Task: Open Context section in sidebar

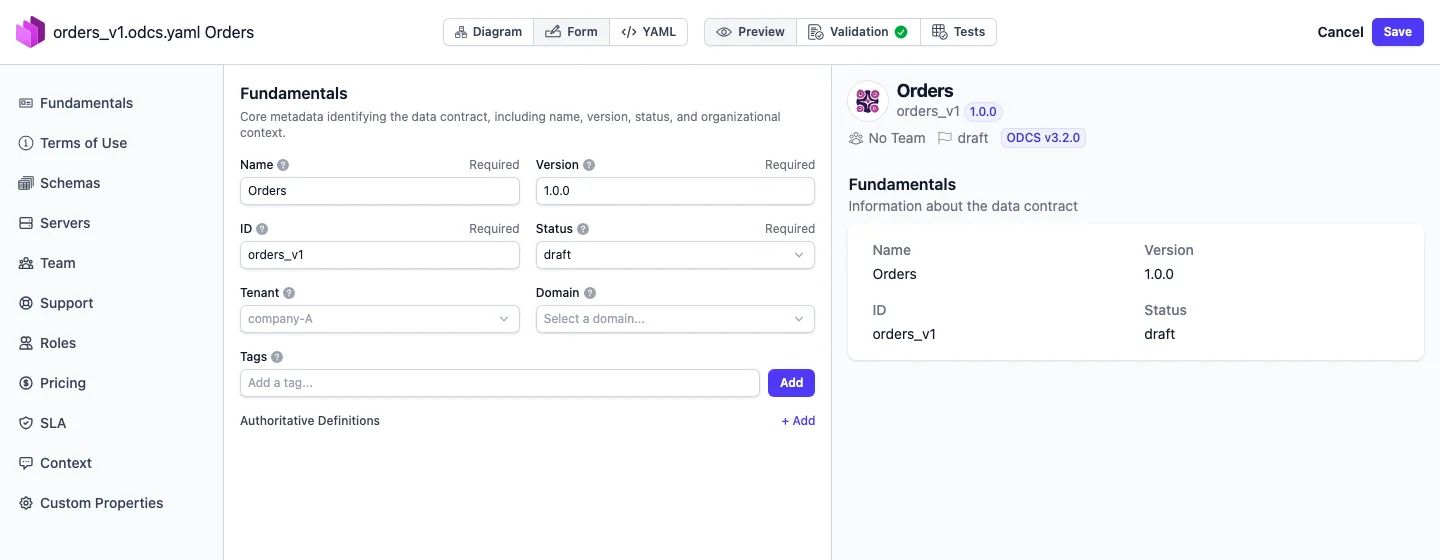Action: click(111, 463)
